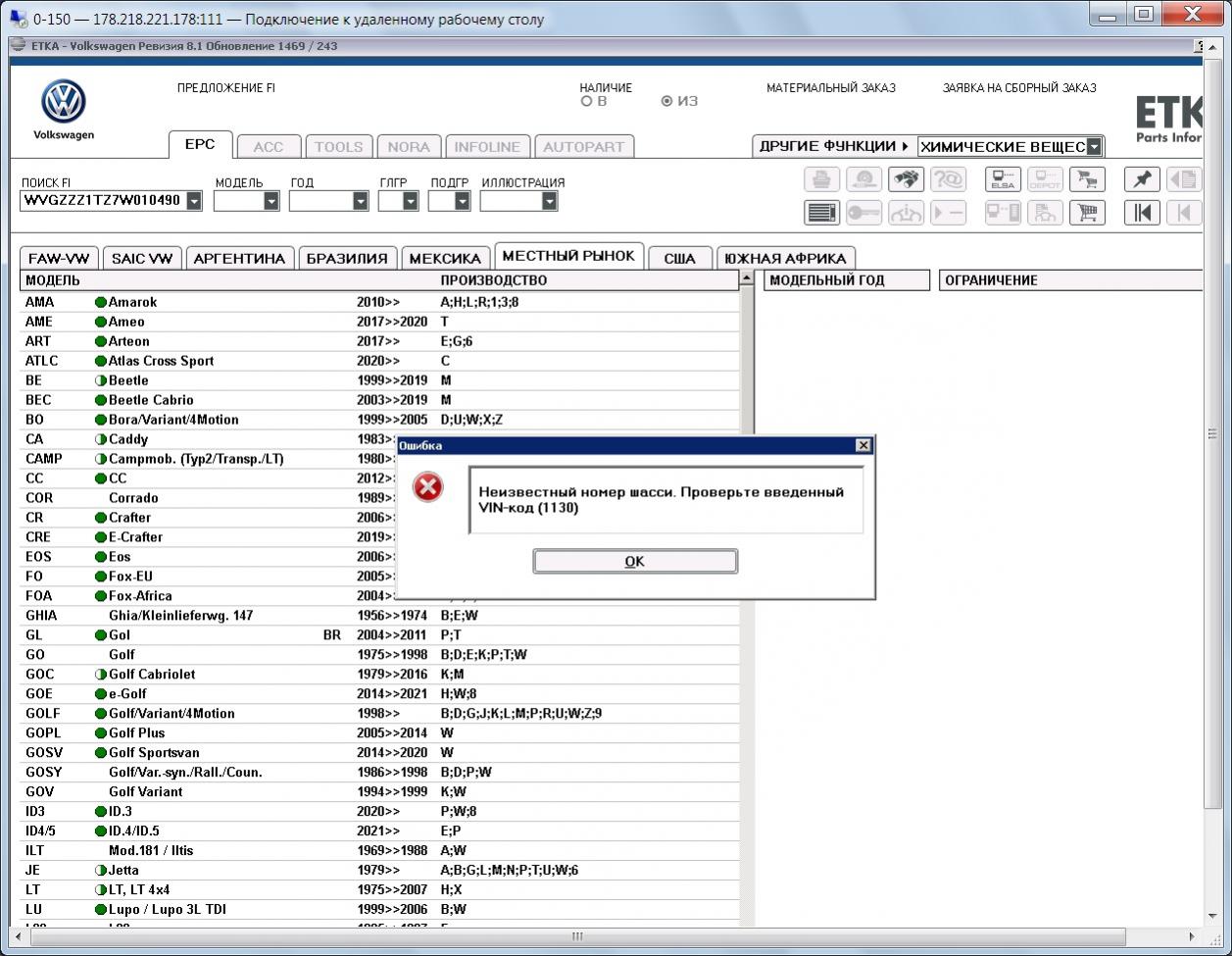Open the TOOLS tab
Screen dimensions: 1232x956
pyautogui.click(x=338, y=147)
